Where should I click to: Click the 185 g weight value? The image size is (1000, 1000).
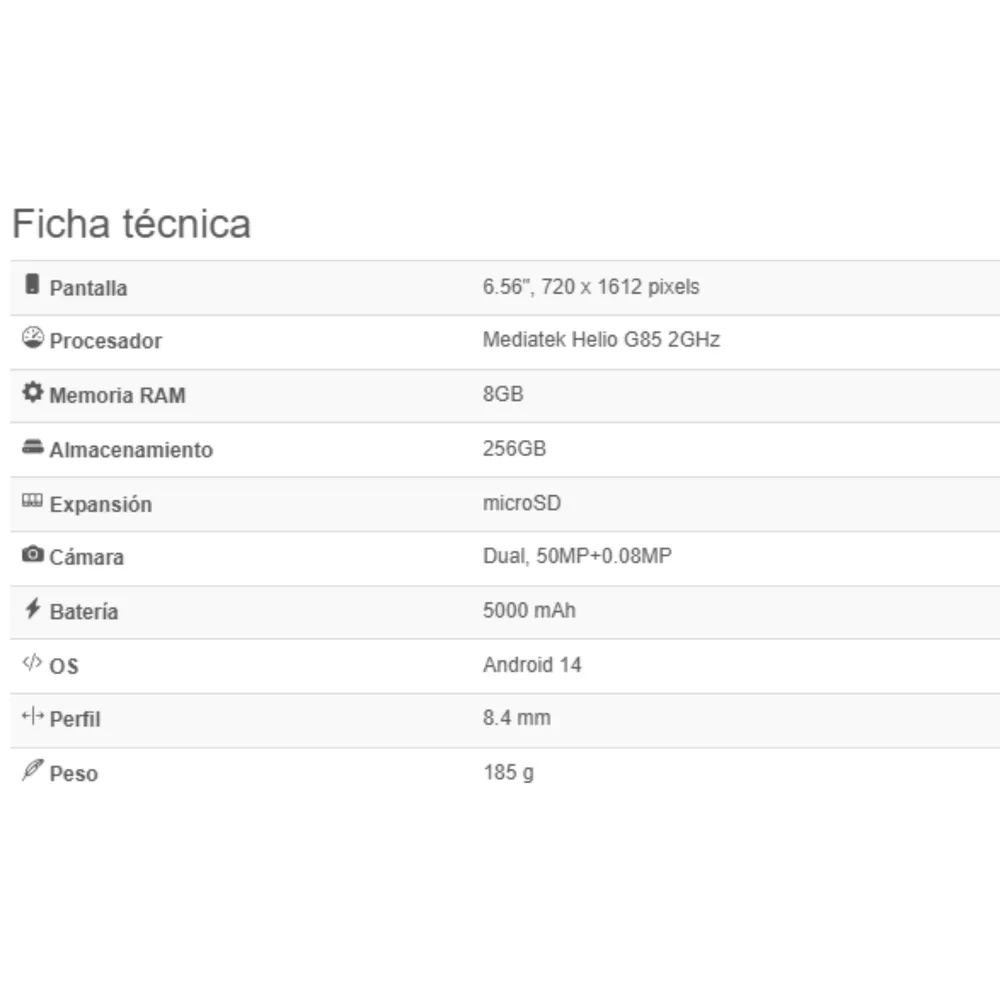508,772
